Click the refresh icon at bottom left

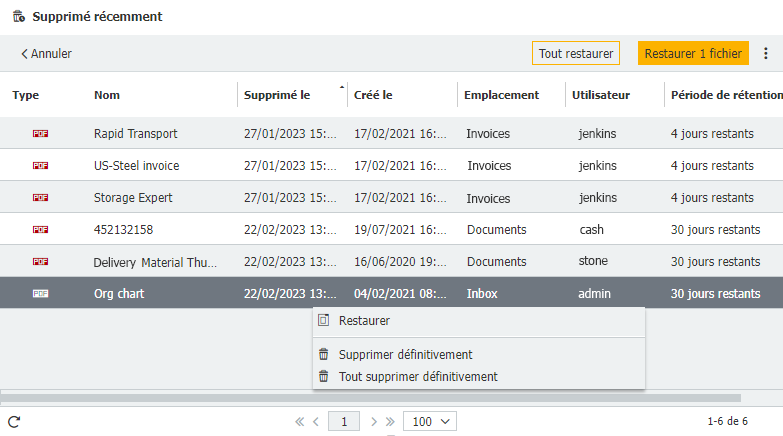pos(14,422)
